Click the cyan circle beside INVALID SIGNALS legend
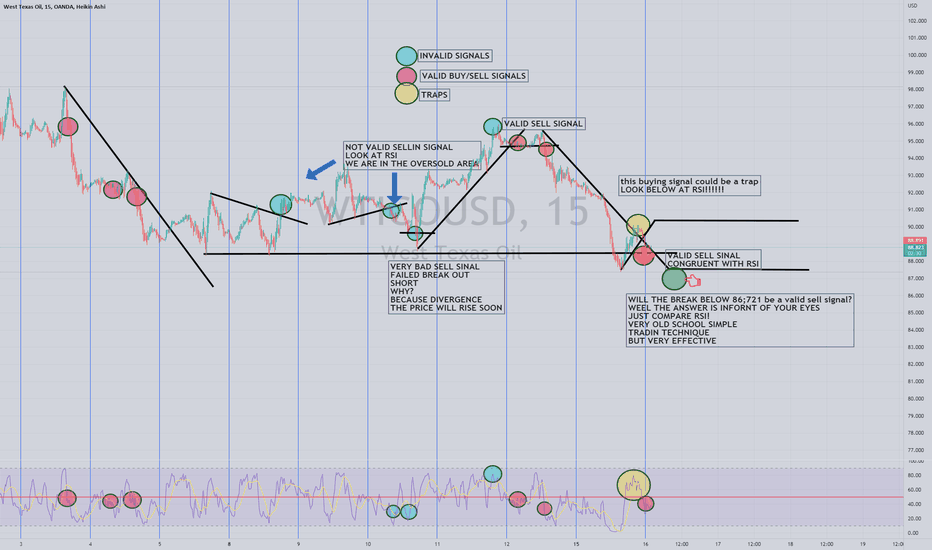The height and width of the screenshot is (550, 932). pos(407,56)
